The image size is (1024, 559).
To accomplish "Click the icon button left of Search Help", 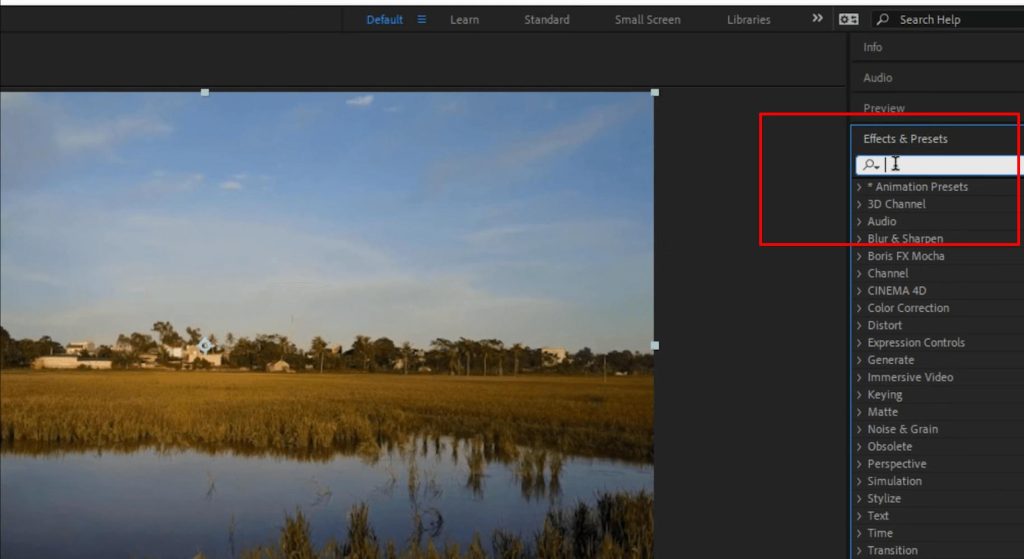I will (848, 20).
